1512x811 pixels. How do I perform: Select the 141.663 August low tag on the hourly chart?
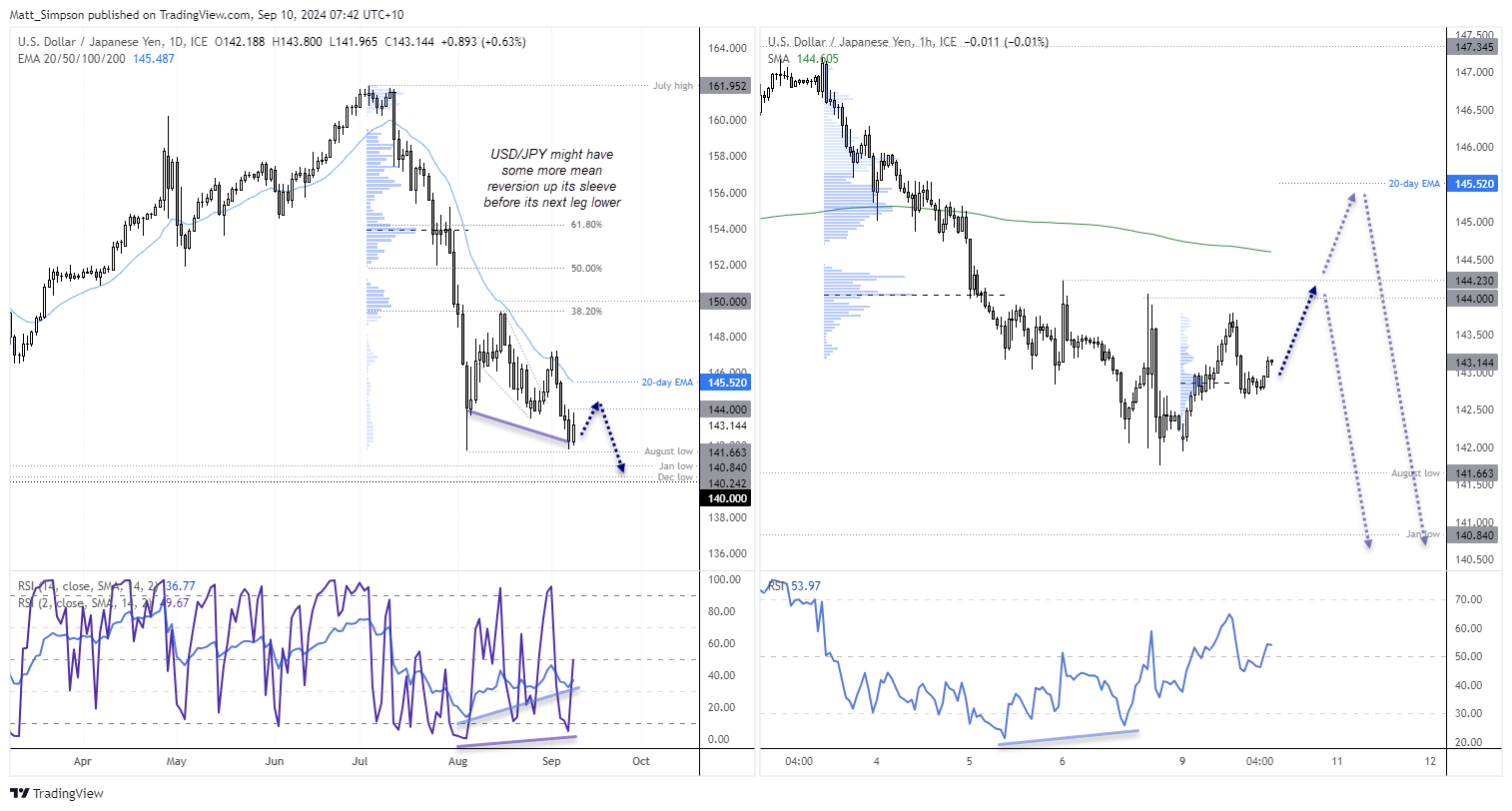click(x=1474, y=473)
